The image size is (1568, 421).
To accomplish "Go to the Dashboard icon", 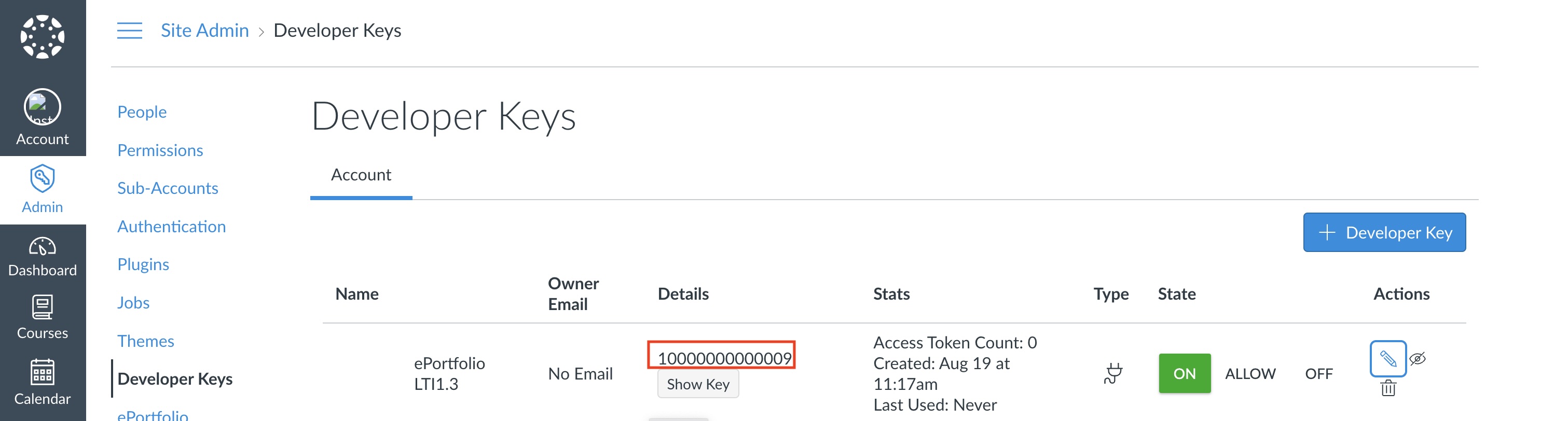I will pos(43,246).
